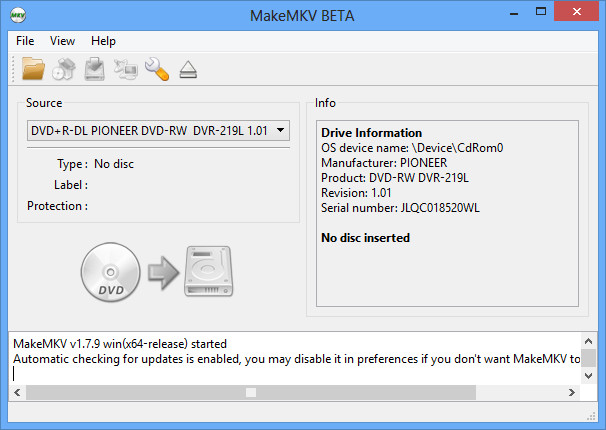Click the vertical scrollbar thumb in the log
The width and height of the screenshot is (606, 430).
589,359
